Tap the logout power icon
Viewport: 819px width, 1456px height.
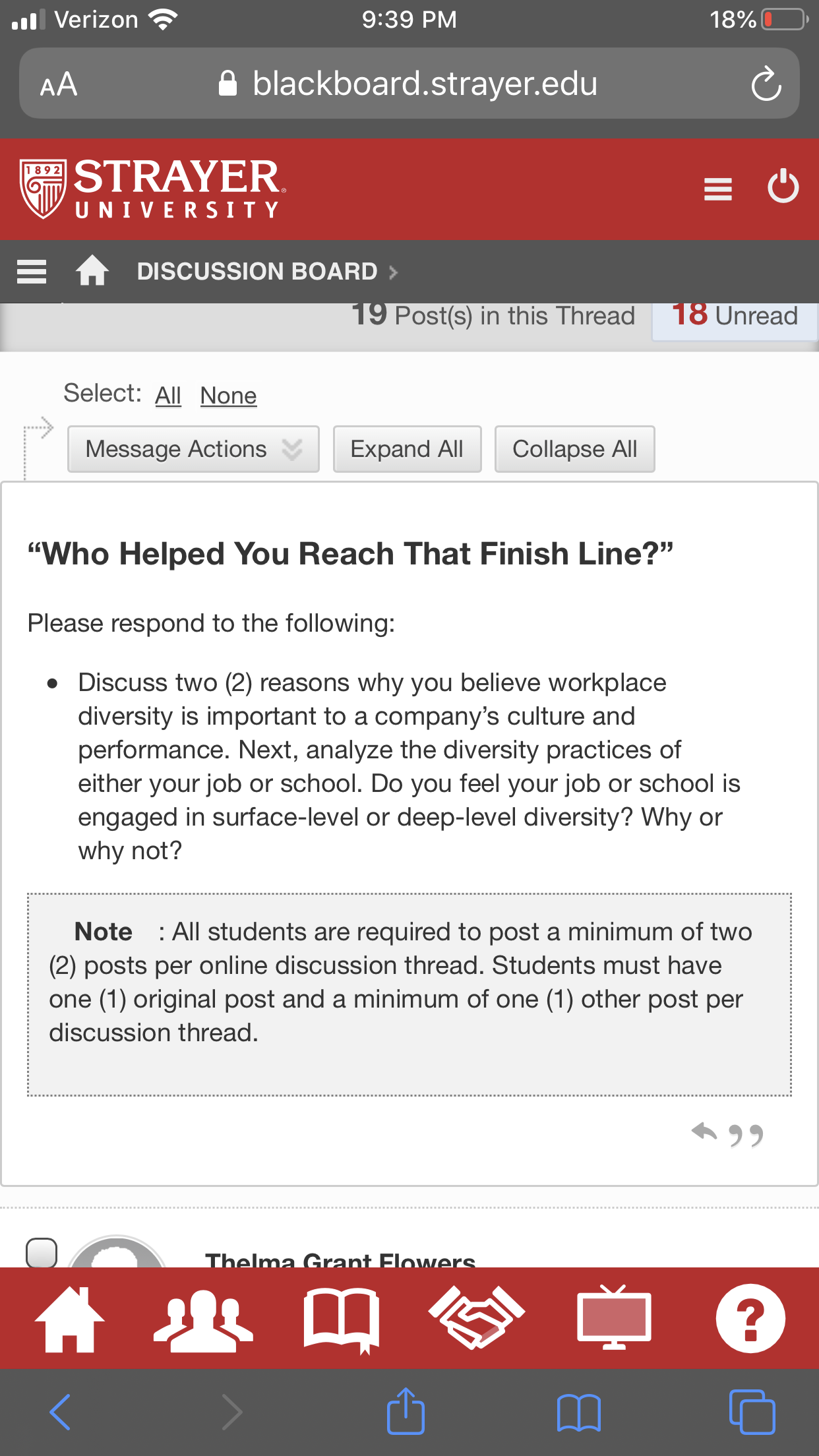(x=783, y=187)
